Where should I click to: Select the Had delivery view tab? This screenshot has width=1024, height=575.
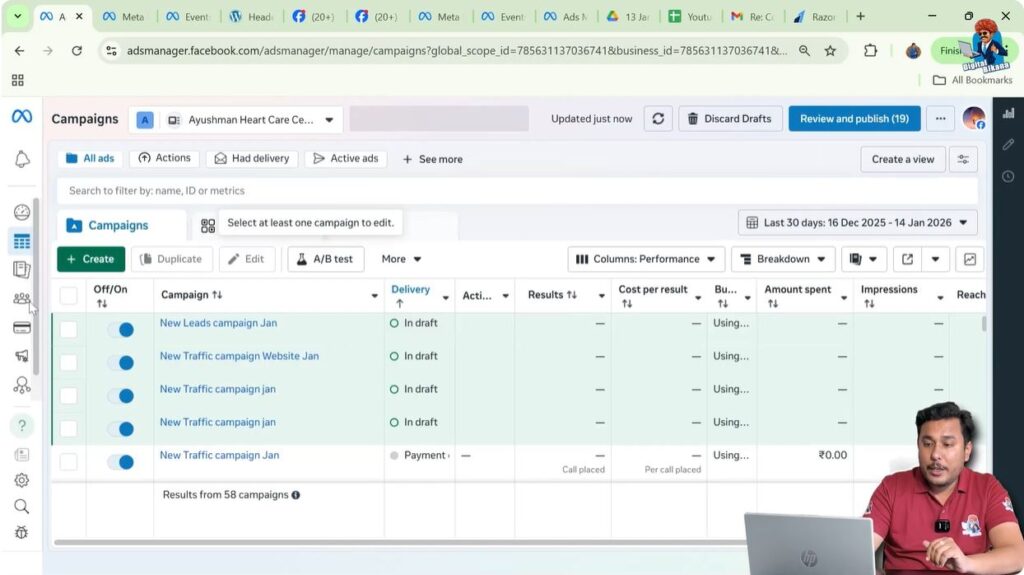click(x=251, y=158)
